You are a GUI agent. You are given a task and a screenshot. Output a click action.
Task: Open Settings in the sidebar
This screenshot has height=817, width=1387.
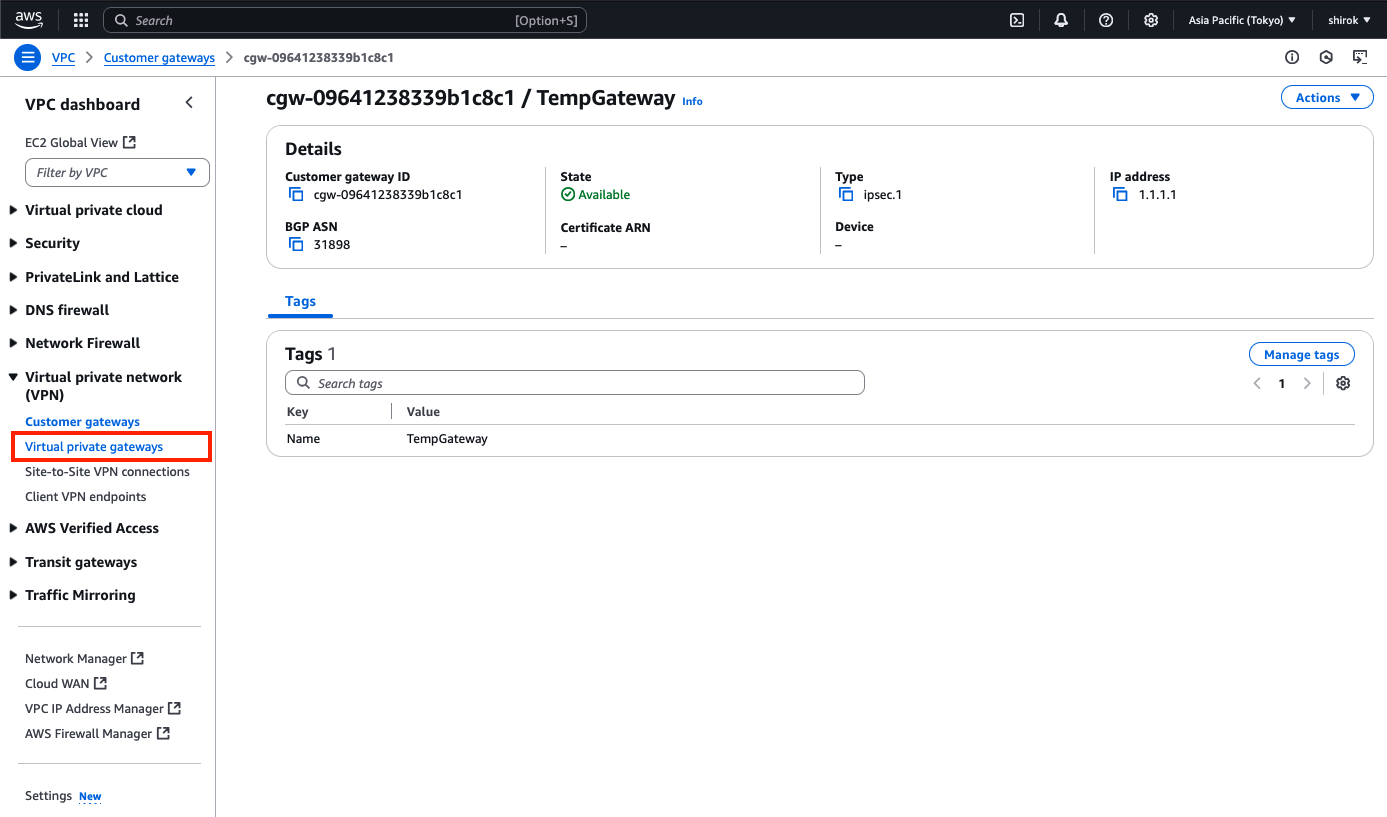tap(48, 796)
